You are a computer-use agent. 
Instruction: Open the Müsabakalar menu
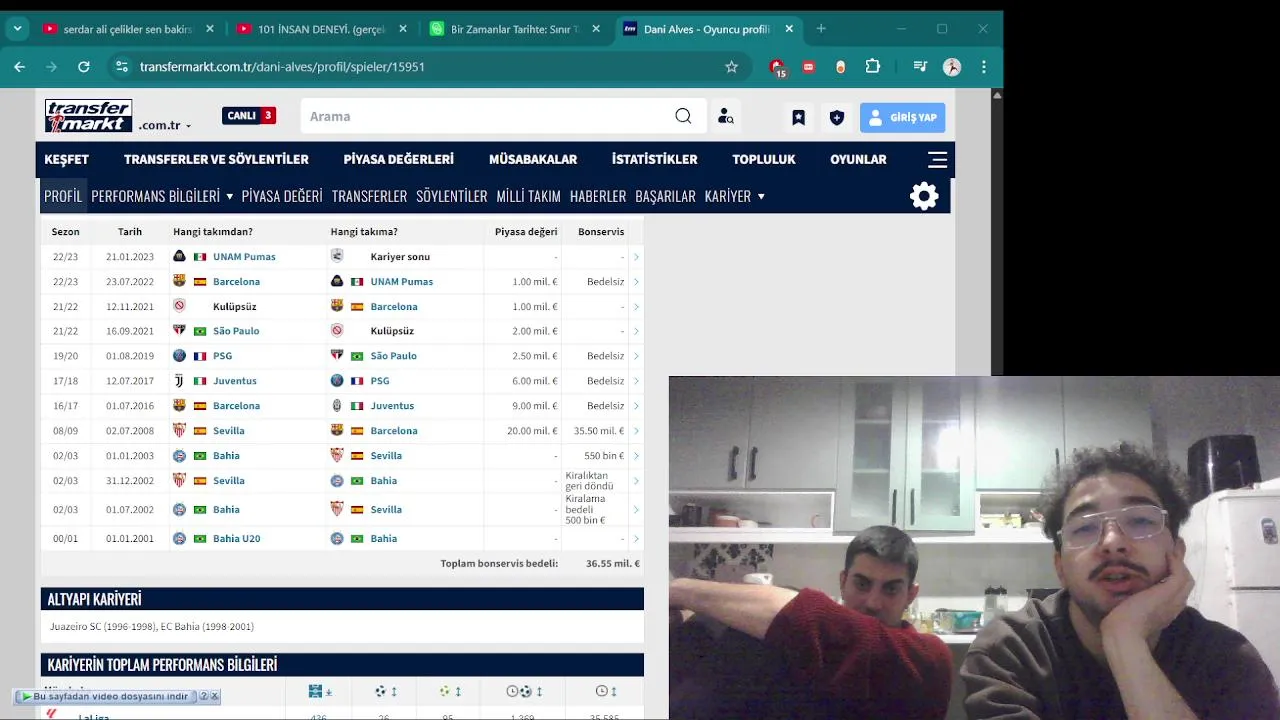[x=533, y=159]
